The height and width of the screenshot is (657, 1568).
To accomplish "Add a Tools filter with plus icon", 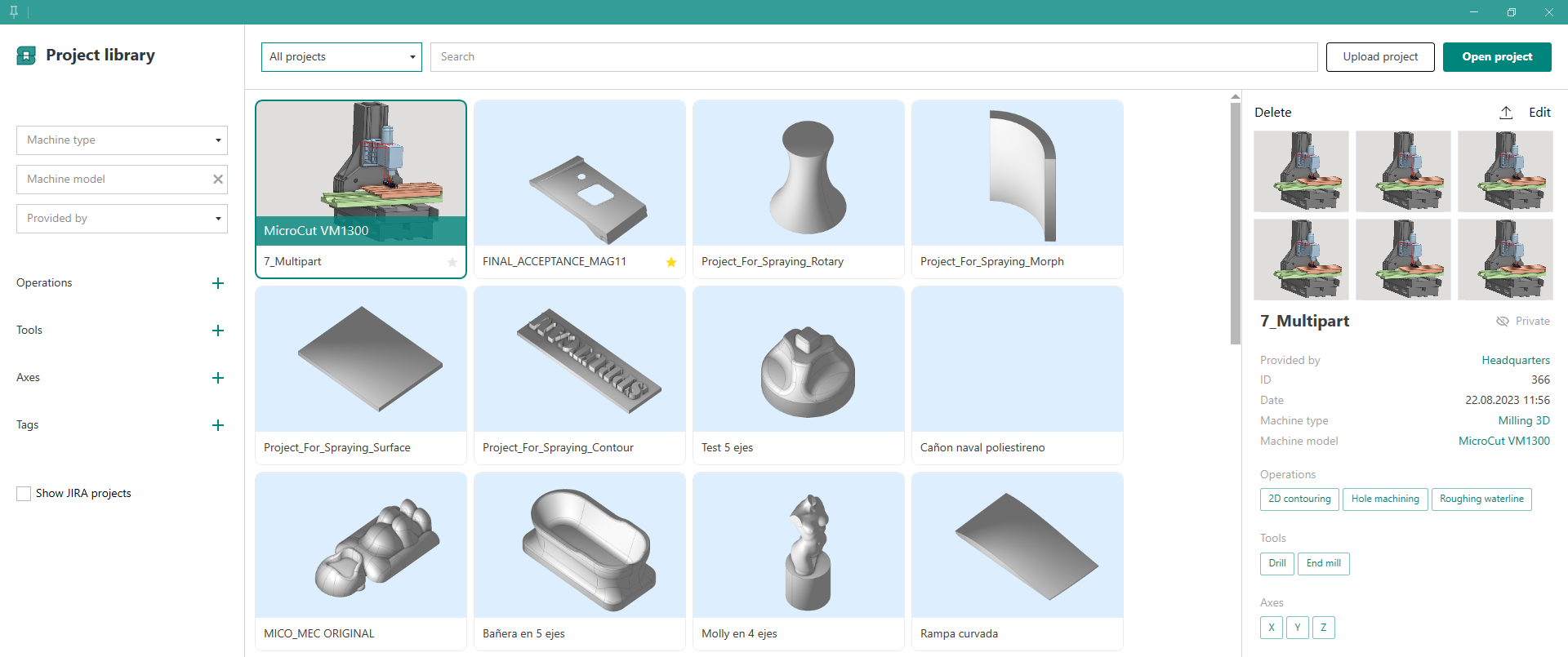I will tap(218, 331).
